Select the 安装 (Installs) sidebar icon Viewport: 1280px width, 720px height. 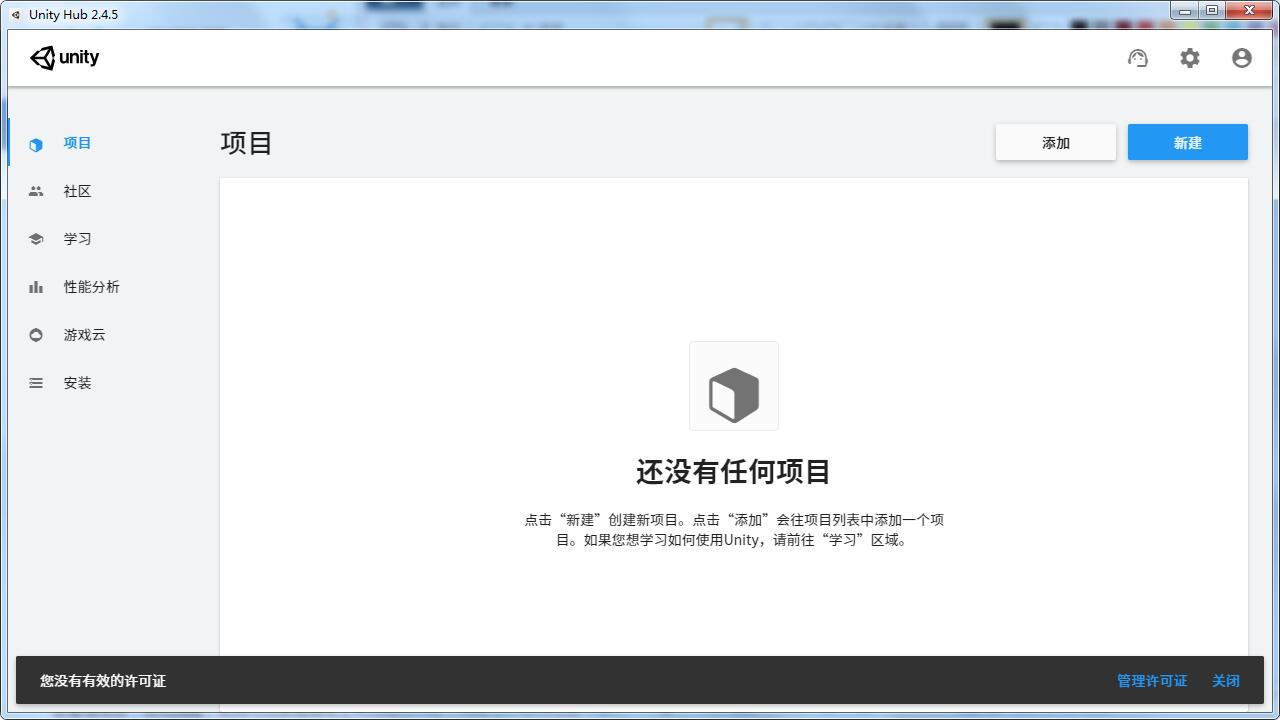pyautogui.click(x=36, y=383)
